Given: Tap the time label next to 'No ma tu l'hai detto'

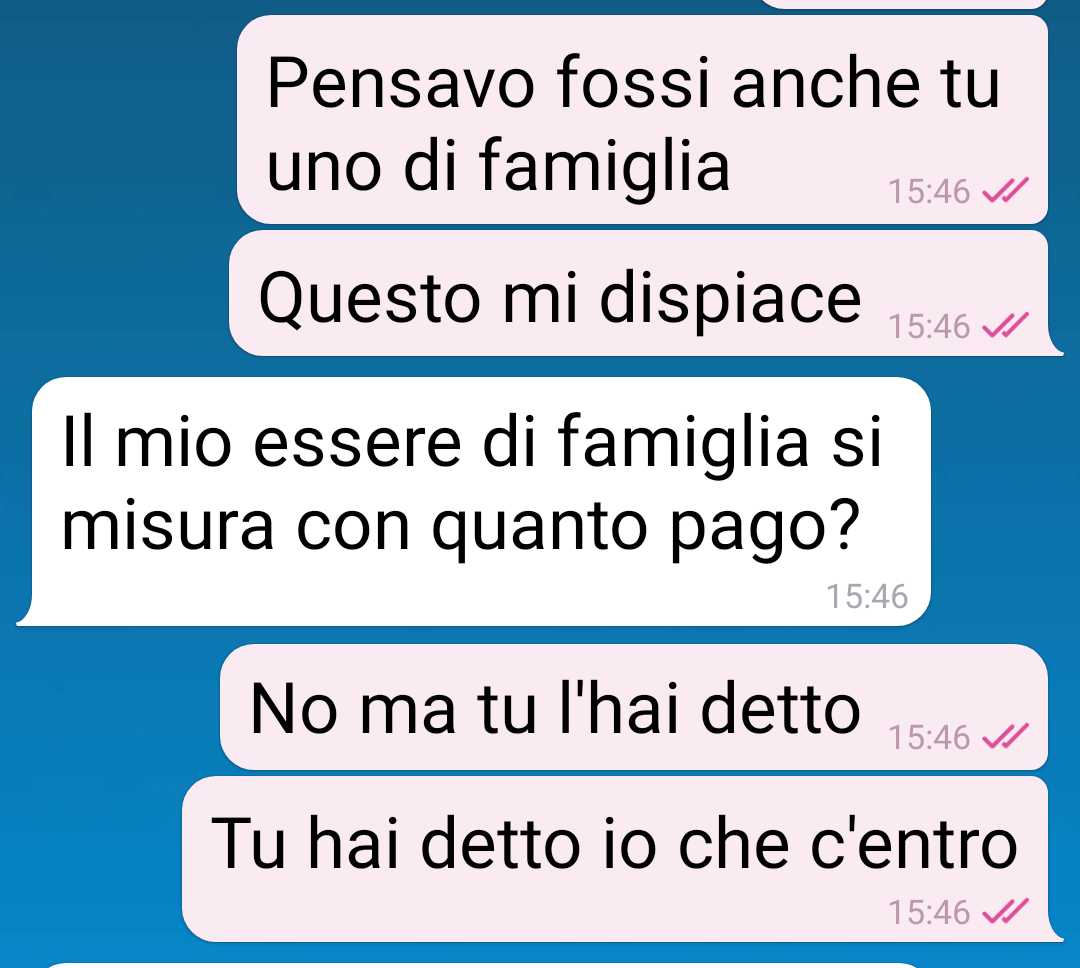Looking at the screenshot, I should pos(929,737).
